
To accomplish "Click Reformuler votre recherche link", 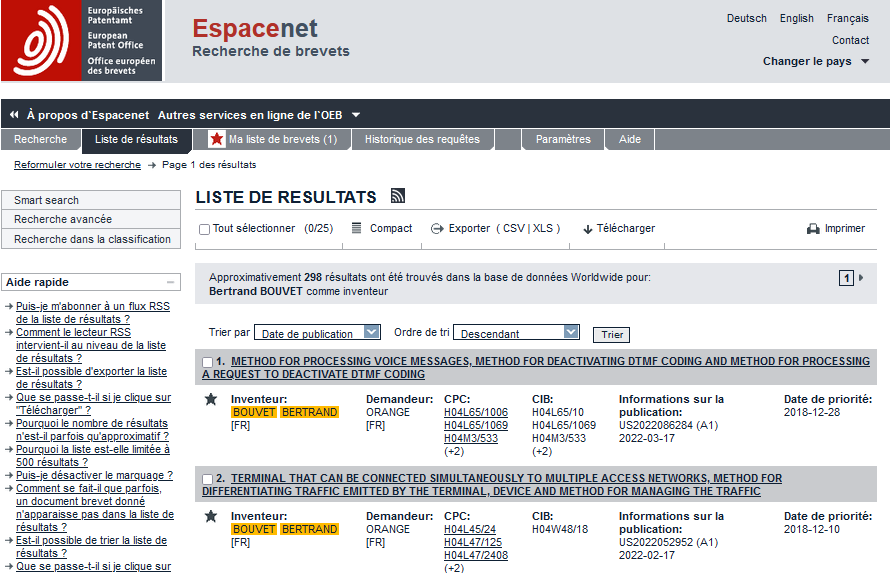I will coord(77,165).
